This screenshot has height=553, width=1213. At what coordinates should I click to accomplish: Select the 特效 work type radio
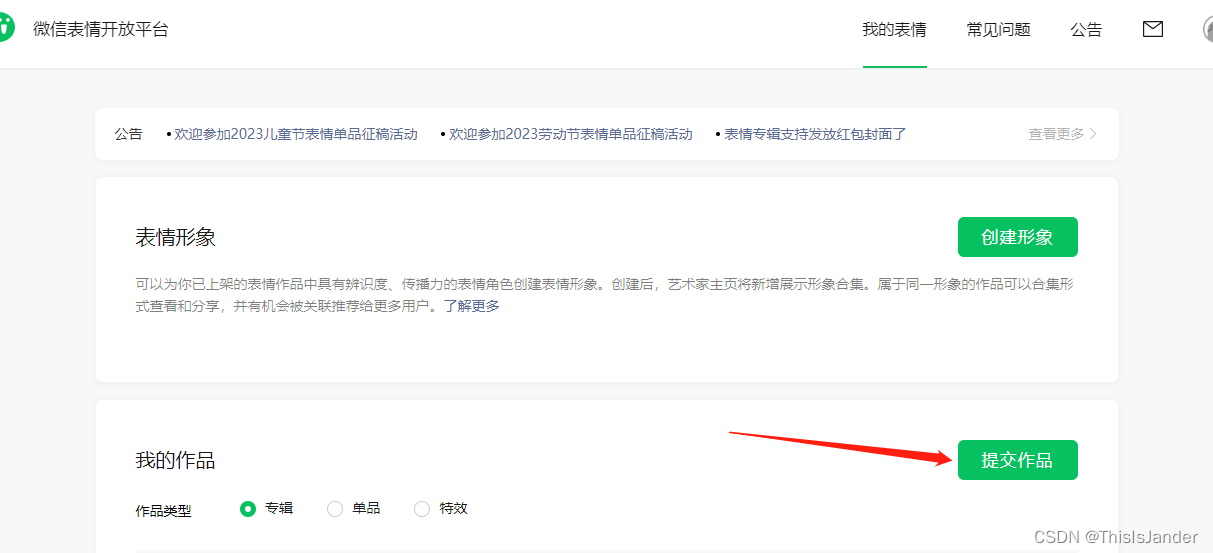point(422,509)
